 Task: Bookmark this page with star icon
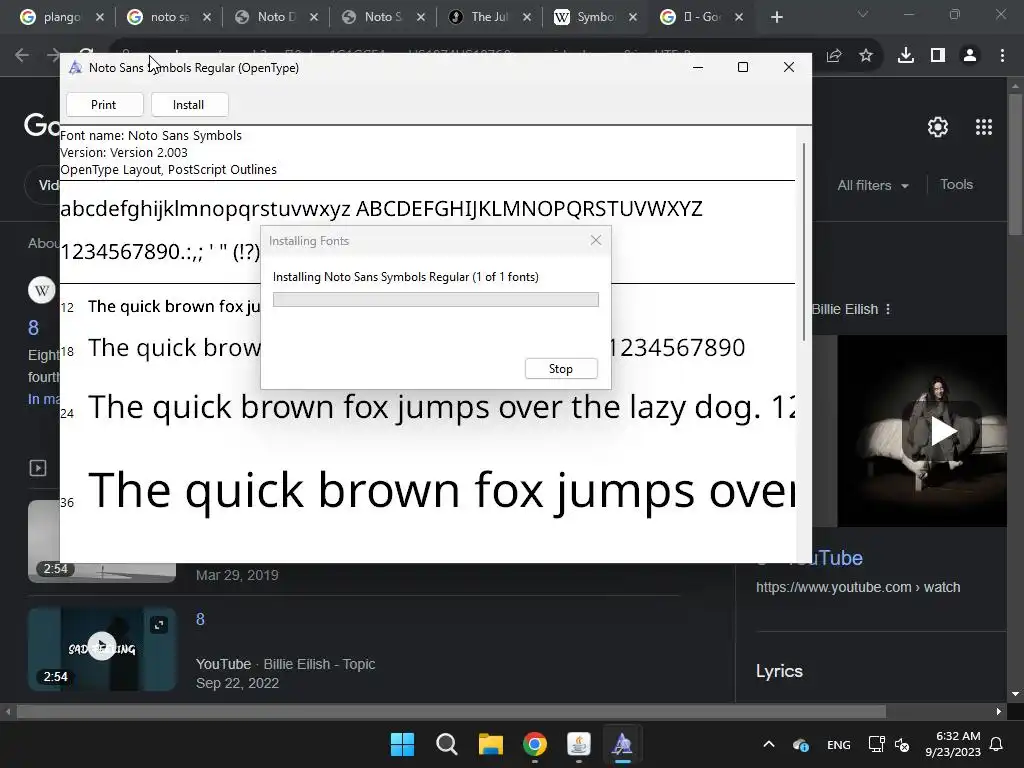(866, 56)
